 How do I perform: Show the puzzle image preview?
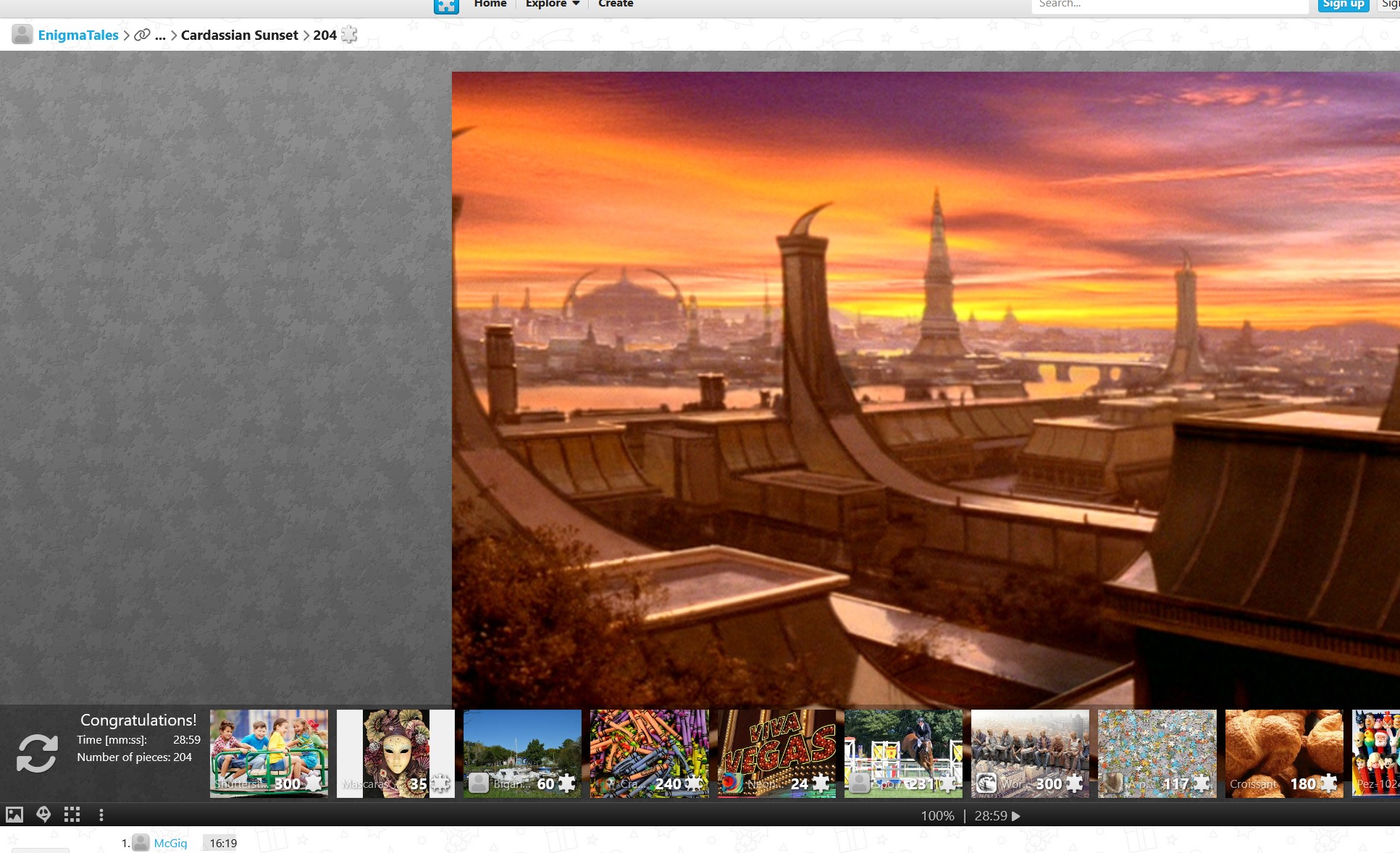[x=14, y=815]
